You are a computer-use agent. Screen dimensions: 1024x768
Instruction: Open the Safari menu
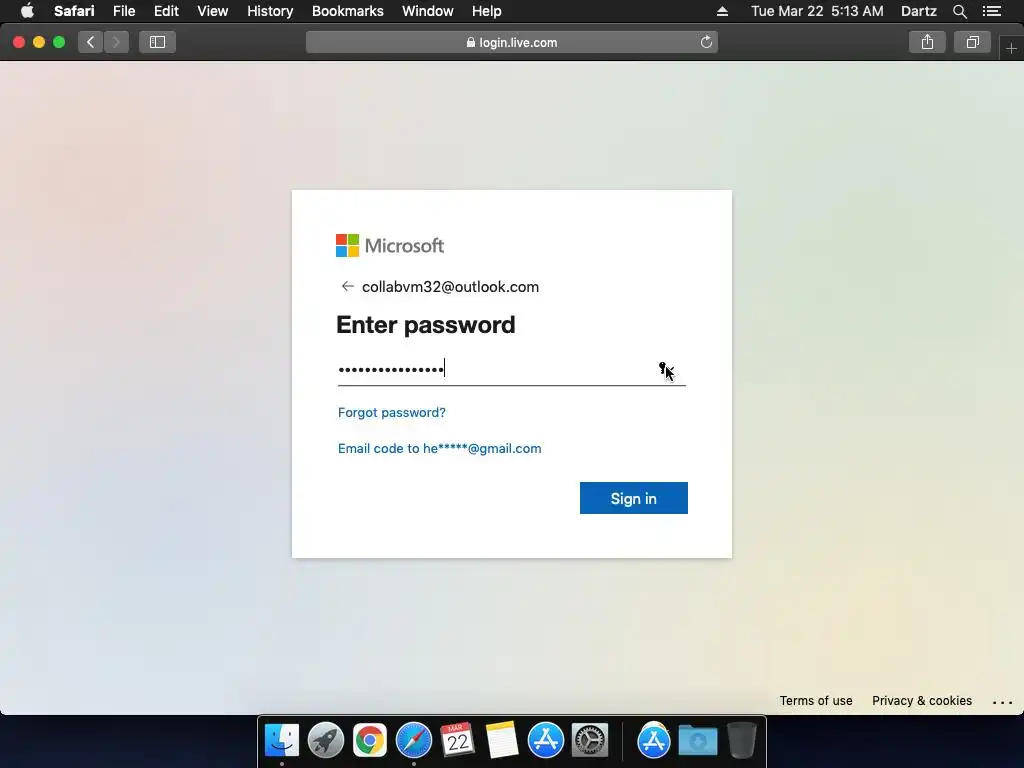(74, 11)
